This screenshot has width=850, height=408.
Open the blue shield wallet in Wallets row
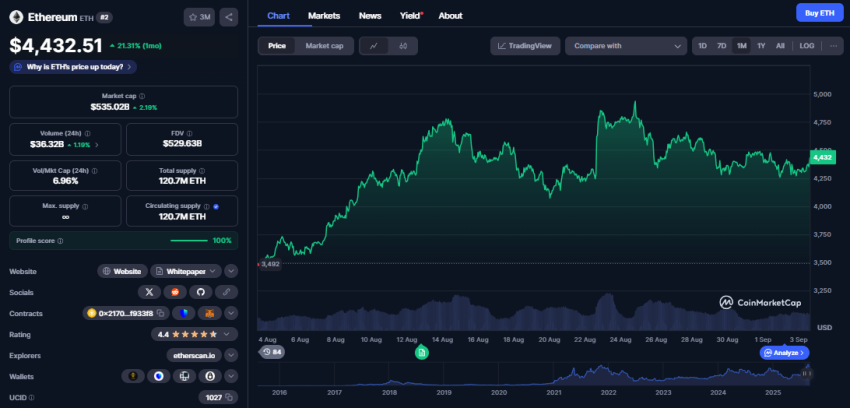158,376
